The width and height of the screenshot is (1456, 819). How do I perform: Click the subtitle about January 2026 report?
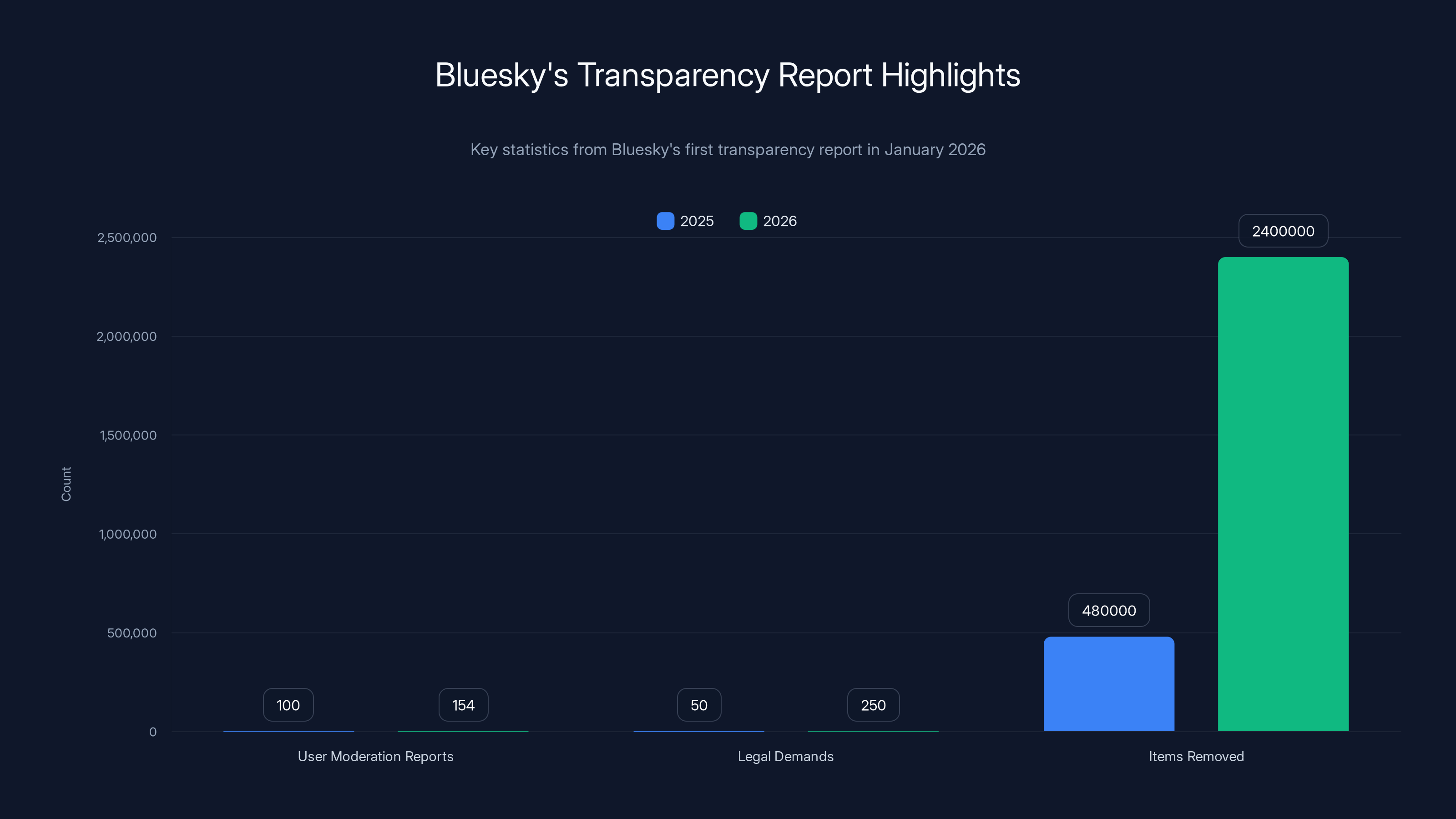(x=728, y=149)
